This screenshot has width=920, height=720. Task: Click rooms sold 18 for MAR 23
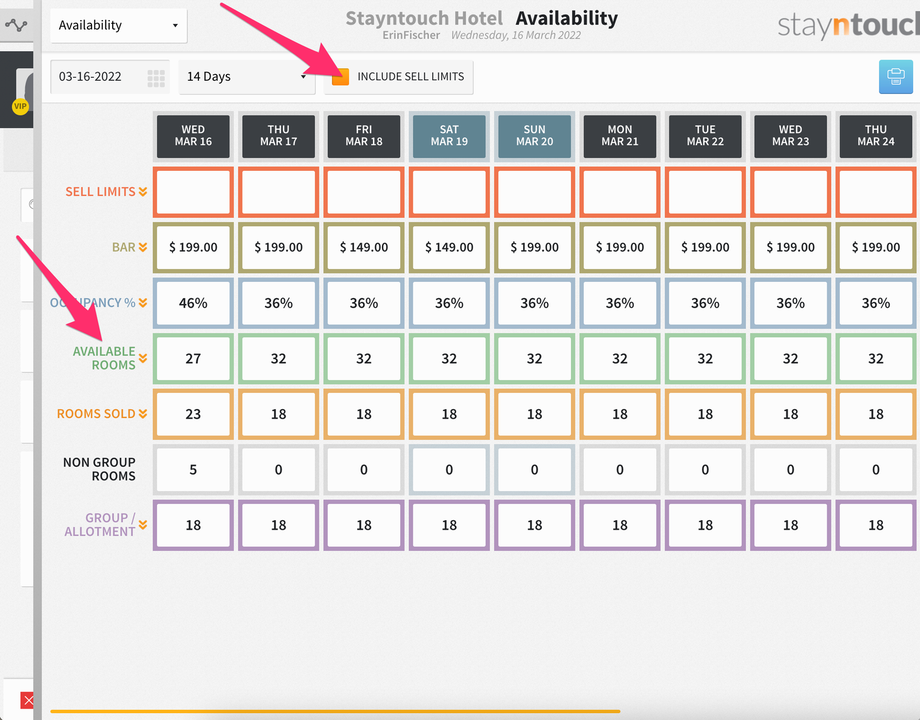click(x=790, y=414)
